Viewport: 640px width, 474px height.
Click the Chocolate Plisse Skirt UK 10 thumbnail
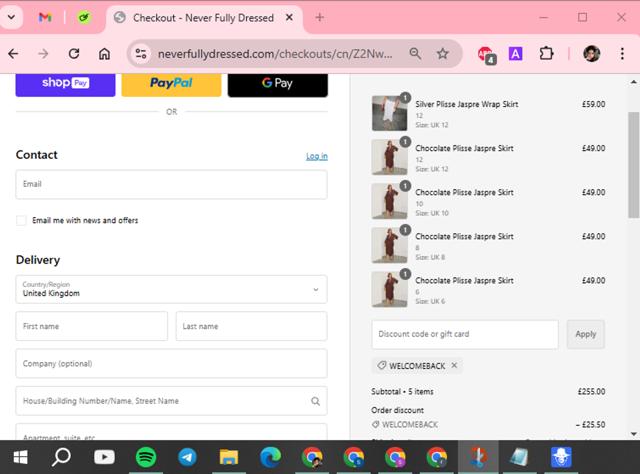pyautogui.click(x=389, y=201)
